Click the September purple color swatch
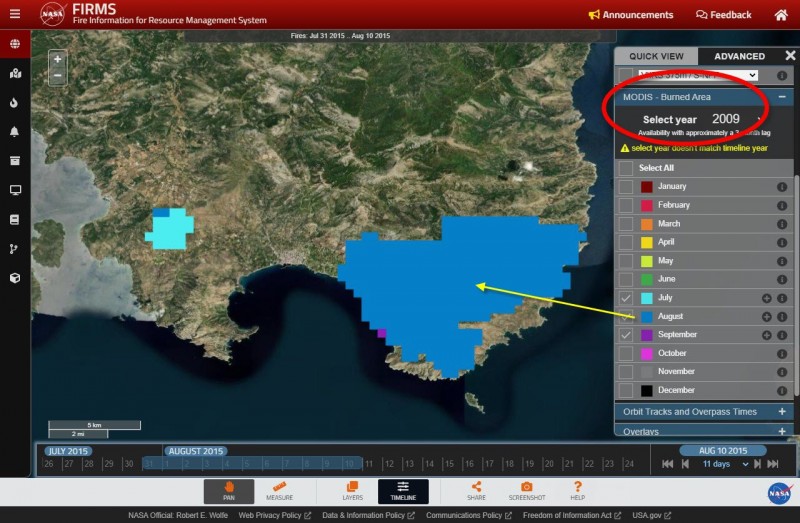The width and height of the screenshot is (800, 523). (x=646, y=335)
